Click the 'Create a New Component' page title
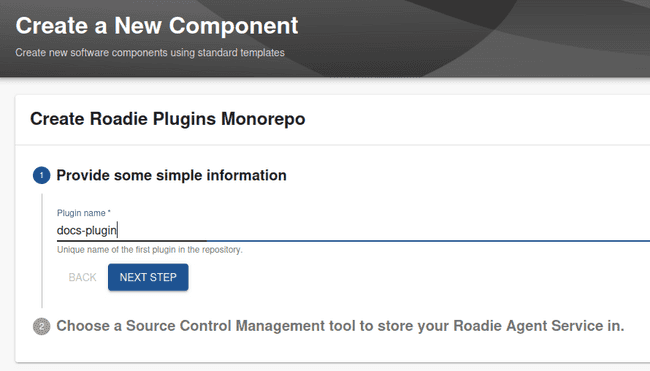This screenshot has height=371, width=650. [157, 26]
